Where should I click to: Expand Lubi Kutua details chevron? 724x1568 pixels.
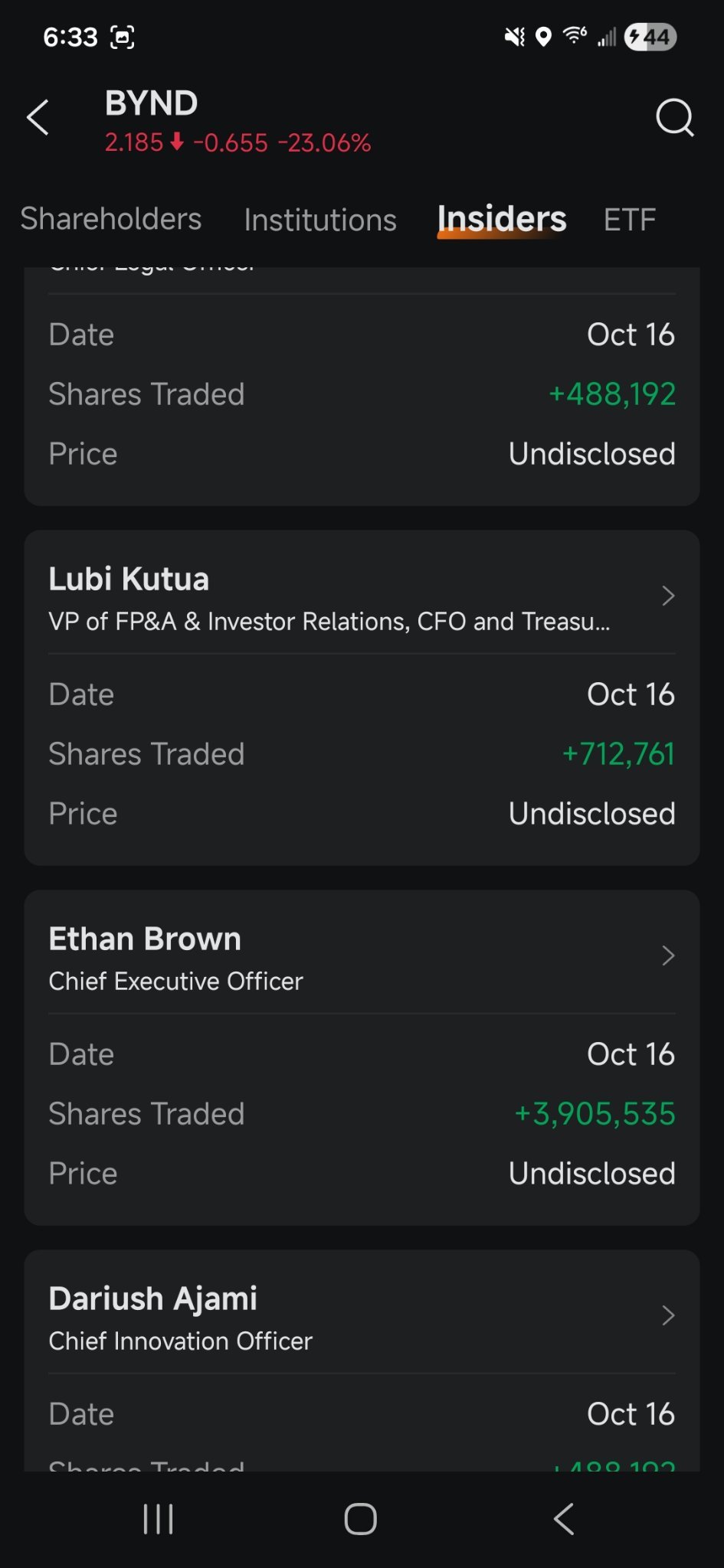point(668,596)
